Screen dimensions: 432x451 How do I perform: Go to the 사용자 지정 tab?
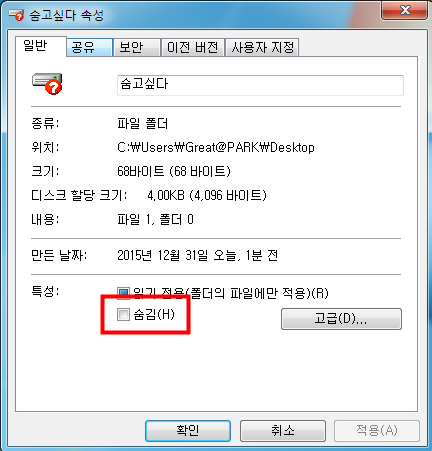[x=262, y=47]
